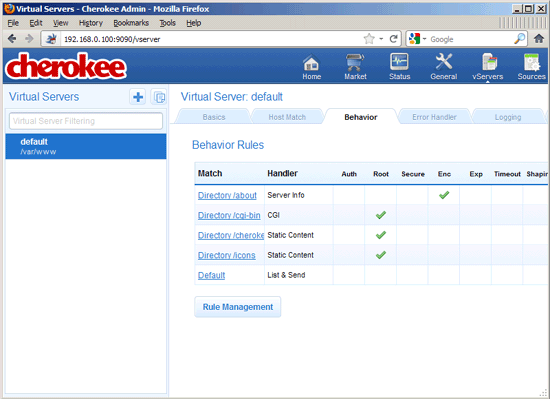
Task: Clone virtual server using the copy icon
Action: tap(159, 97)
